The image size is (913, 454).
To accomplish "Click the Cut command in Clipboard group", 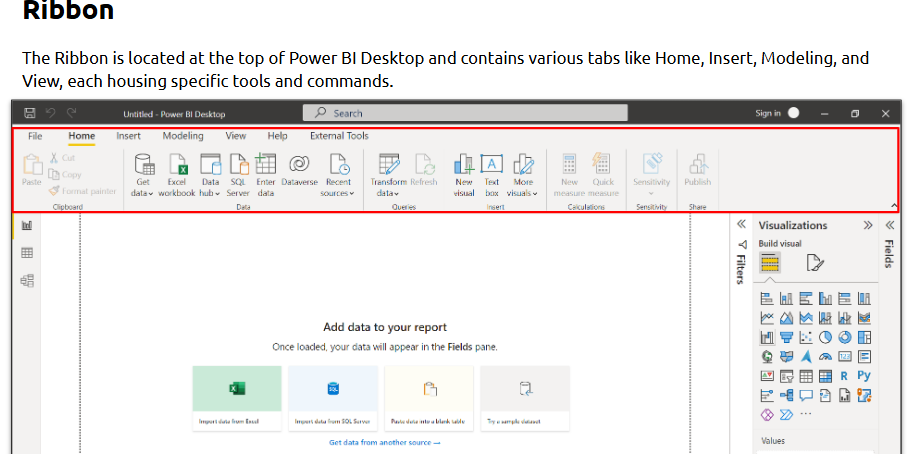I will (x=62, y=157).
